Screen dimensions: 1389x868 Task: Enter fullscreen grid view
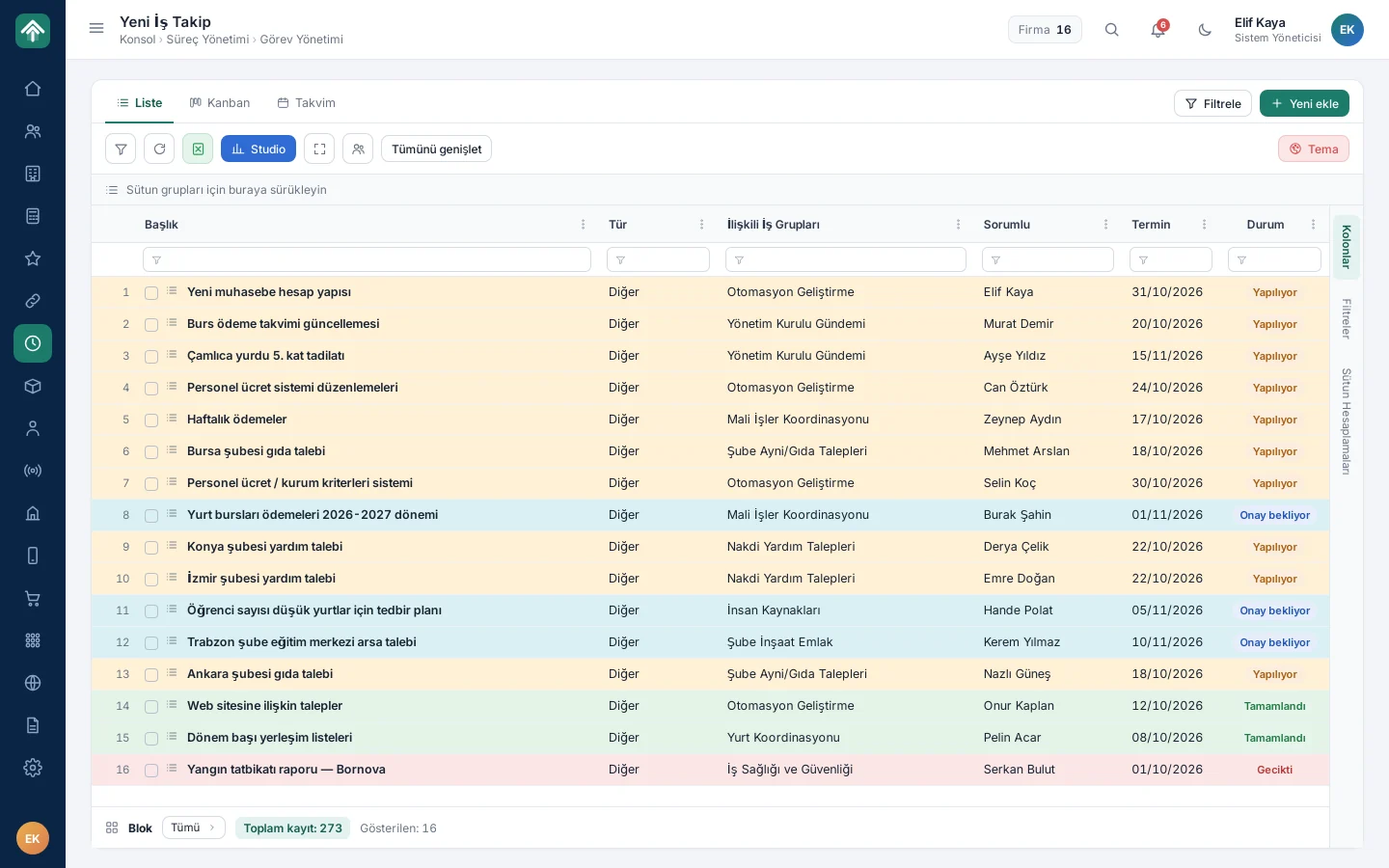pos(319,149)
